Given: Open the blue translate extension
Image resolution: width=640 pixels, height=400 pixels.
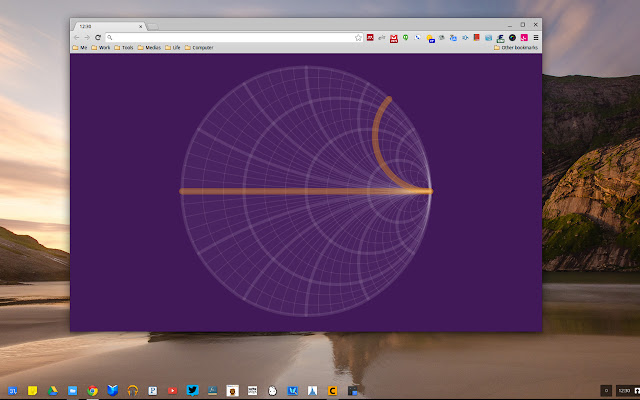Looking at the screenshot, I should pyautogui.click(x=453, y=38).
